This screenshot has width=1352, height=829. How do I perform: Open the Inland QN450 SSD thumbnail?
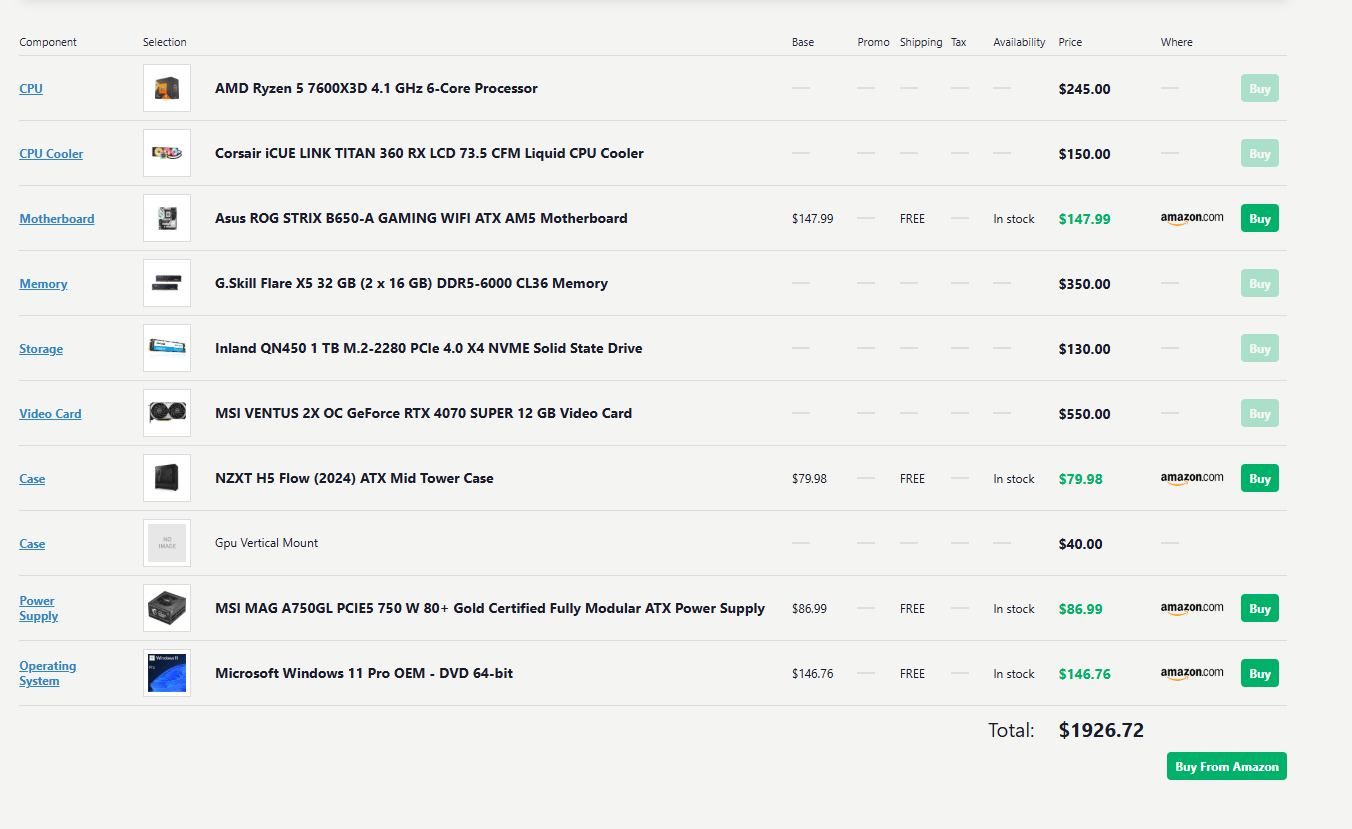[167, 348]
